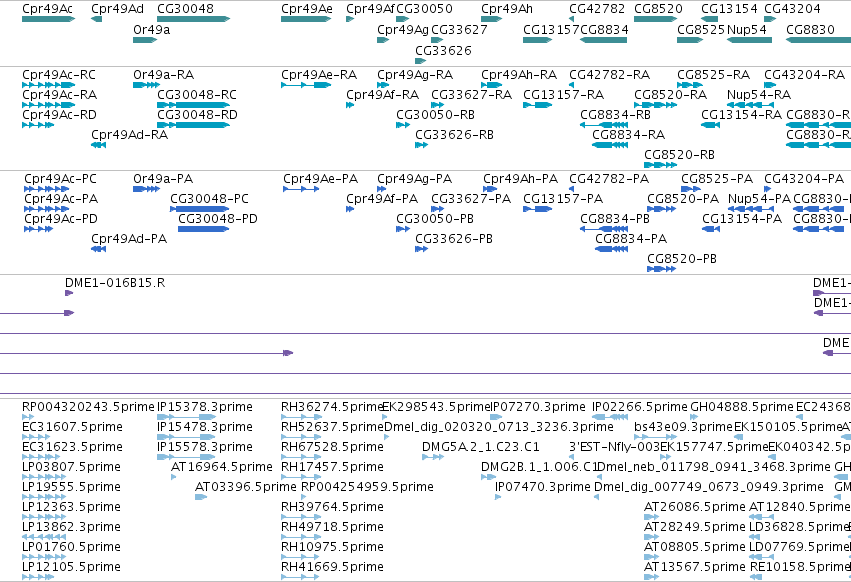Select the LP12105.5prime EST label
The image size is (851, 582).
tap(71, 567)
